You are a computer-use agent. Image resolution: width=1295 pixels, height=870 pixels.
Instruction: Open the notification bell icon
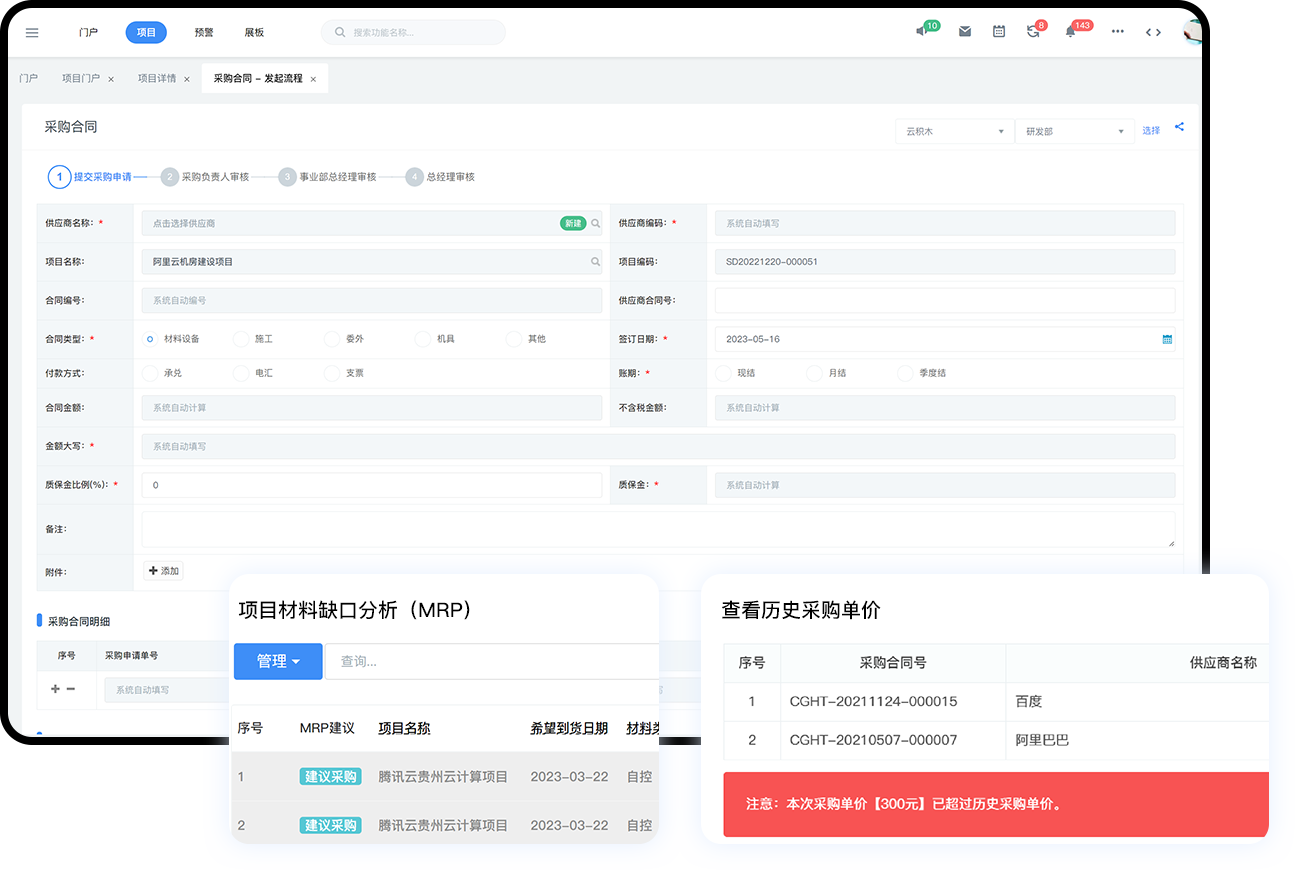coord(1070,32)
